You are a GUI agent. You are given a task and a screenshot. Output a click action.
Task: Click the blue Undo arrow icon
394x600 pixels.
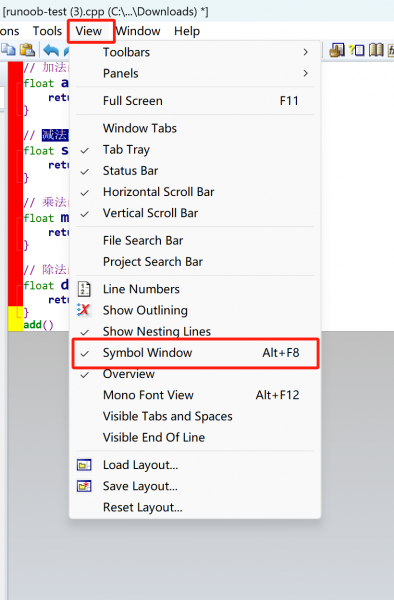click(51, 50)
